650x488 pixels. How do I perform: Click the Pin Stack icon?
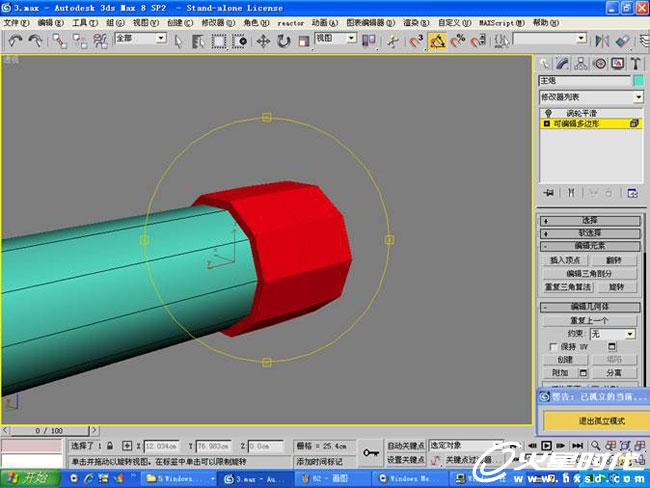549,193
